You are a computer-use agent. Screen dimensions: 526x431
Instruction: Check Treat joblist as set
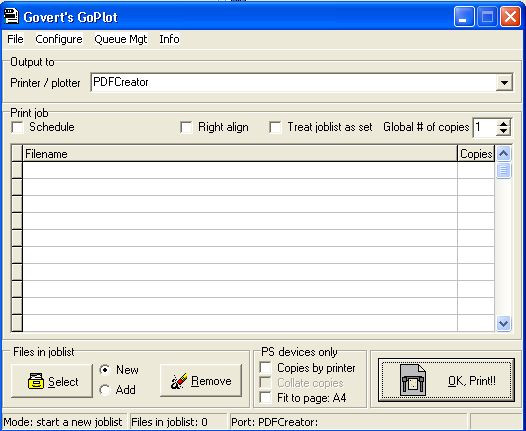tap(275, 127)
